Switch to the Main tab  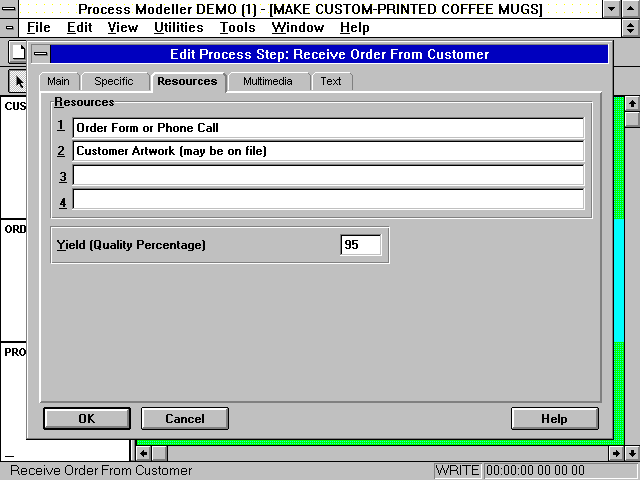[58, 81]
